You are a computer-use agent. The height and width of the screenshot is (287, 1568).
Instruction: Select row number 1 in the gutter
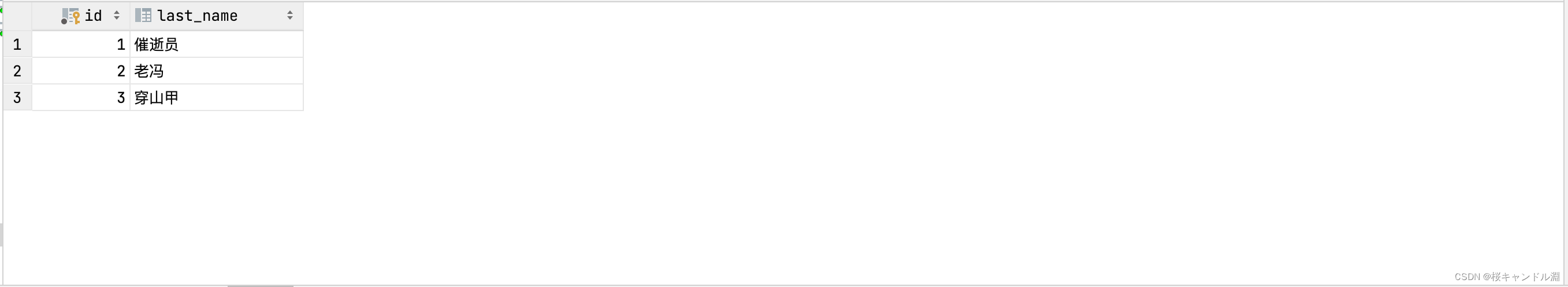click(17, 45)
